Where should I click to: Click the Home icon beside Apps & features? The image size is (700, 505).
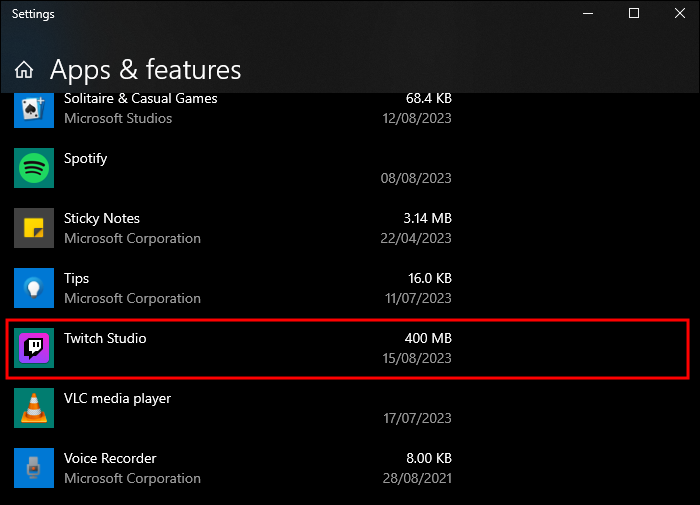pyautogui.click(x=24, y=71)
